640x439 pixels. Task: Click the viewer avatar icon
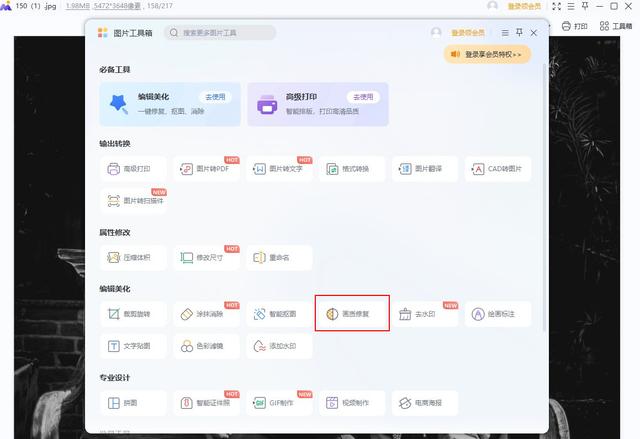tap(493, 6)
